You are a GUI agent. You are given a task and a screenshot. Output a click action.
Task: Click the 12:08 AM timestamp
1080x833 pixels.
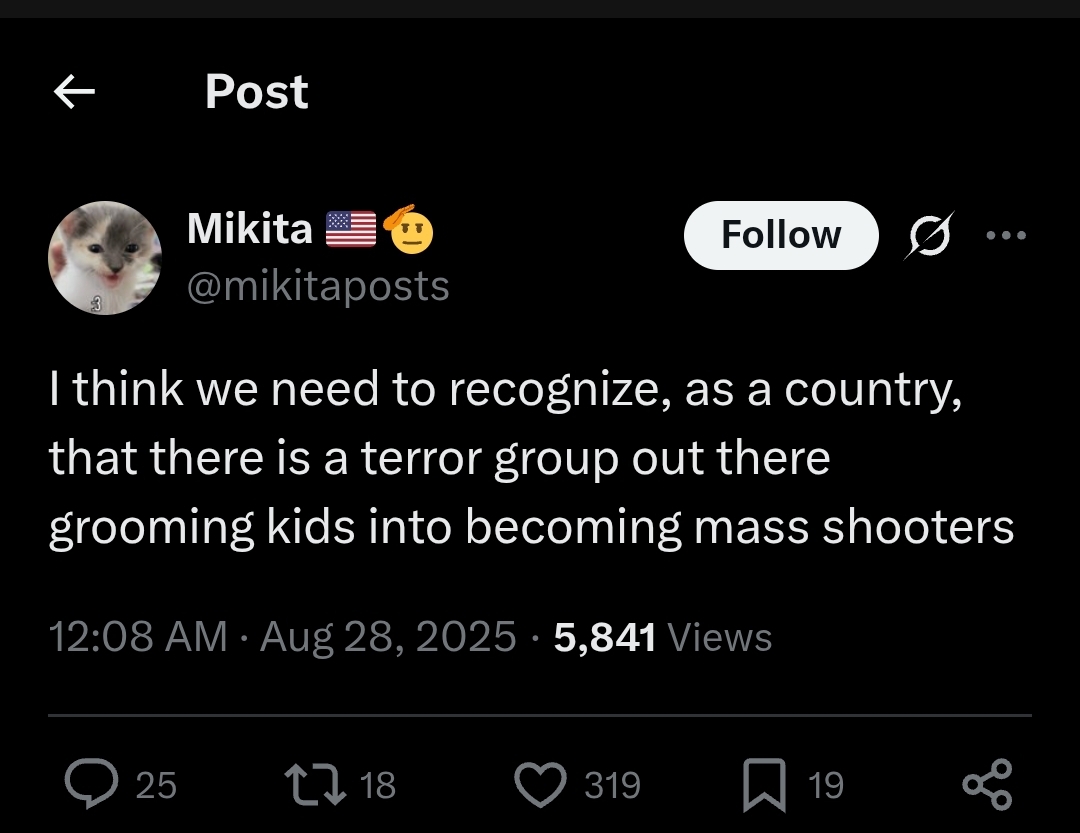click(x=138, y=637)
